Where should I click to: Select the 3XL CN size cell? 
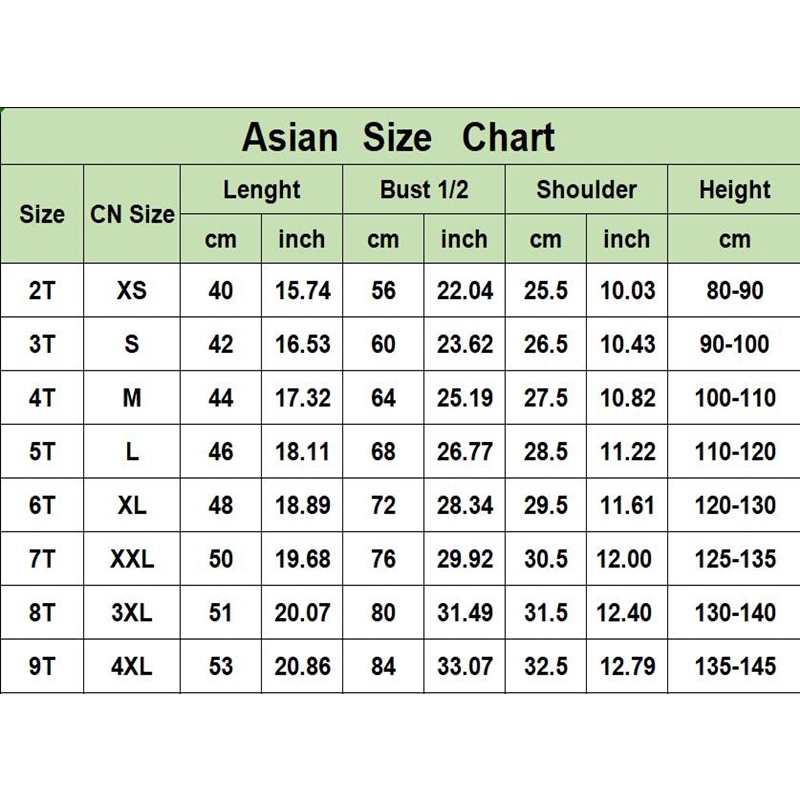pos(132,613)
